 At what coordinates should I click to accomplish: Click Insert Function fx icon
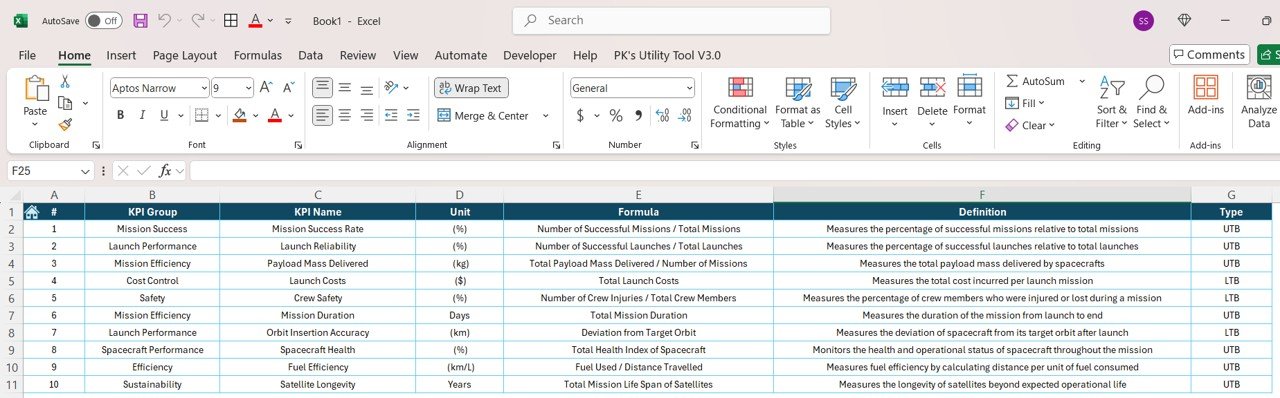click(166, 171)
